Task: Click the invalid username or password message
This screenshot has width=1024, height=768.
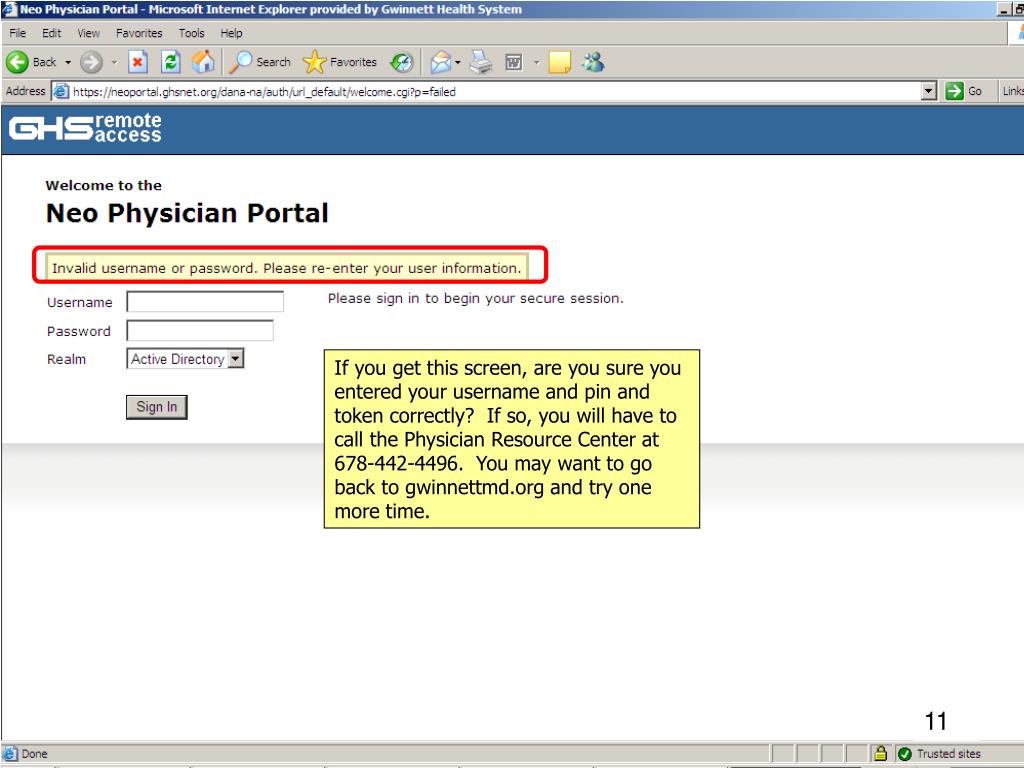Action: [x=287, y=268]
